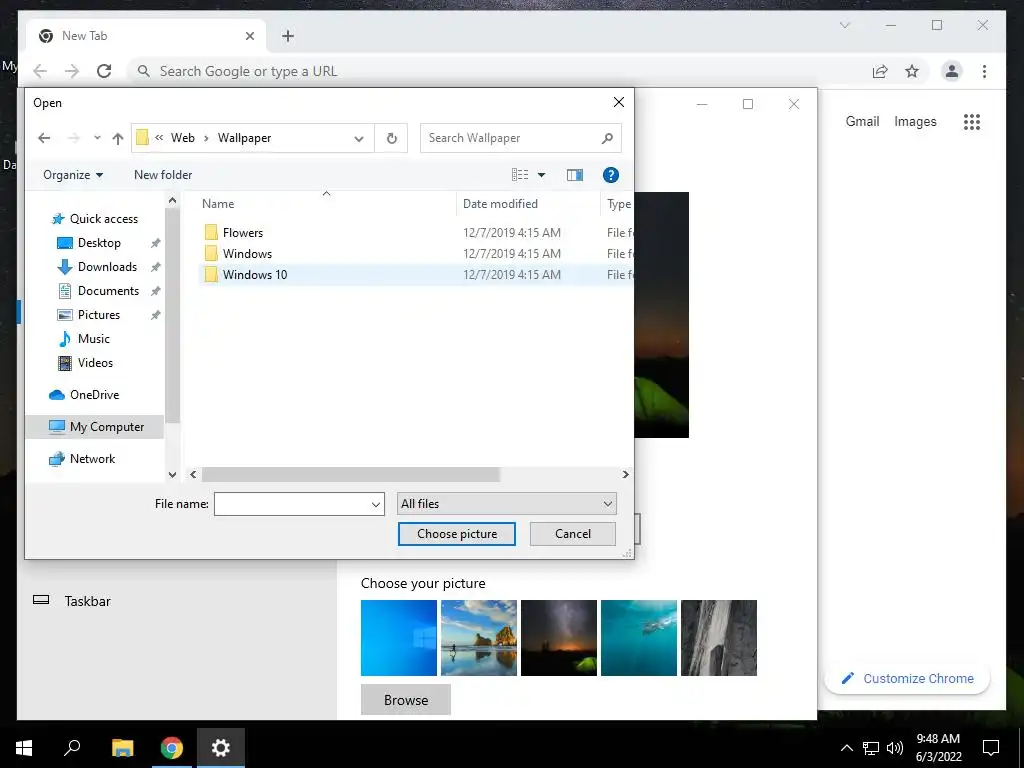Open the Organize menu

pos(72,175)
